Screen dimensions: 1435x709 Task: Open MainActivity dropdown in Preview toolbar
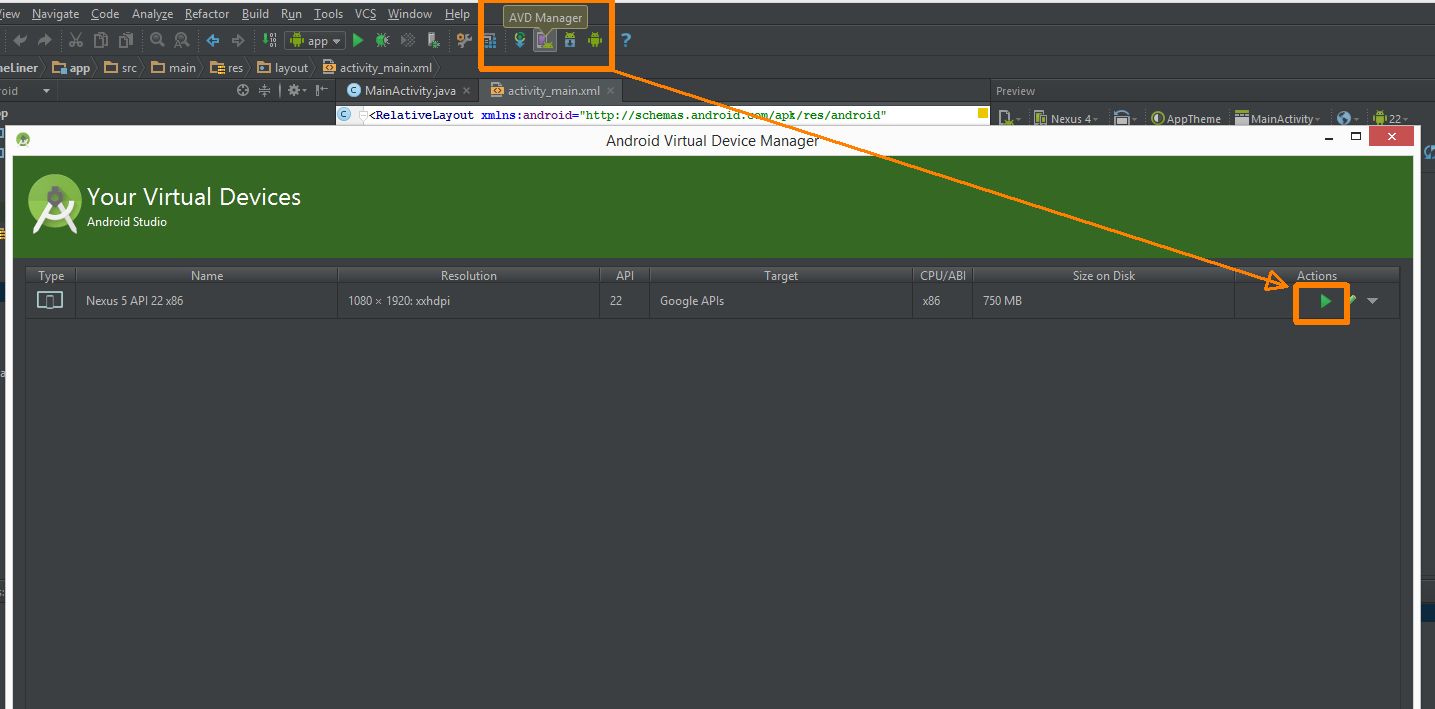click(x=1278, y=118)
